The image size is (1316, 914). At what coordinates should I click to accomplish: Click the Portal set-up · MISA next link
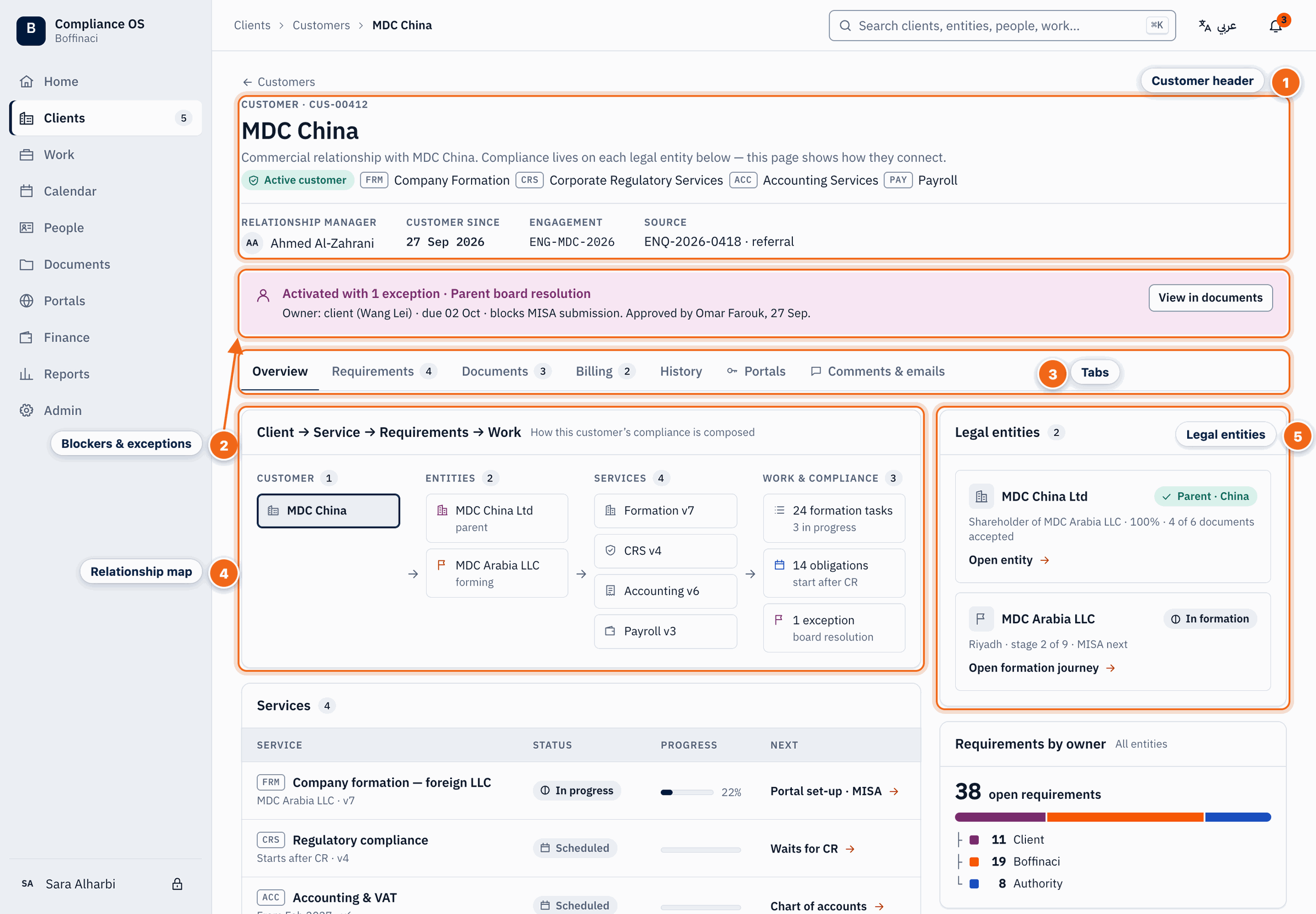(x=835, y=791)
